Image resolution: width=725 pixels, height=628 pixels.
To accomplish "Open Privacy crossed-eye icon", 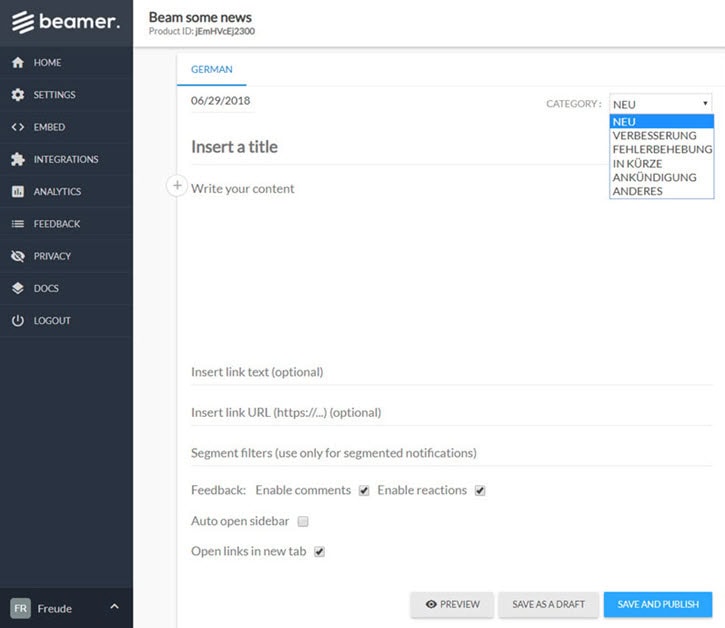I will pos(17,256).
